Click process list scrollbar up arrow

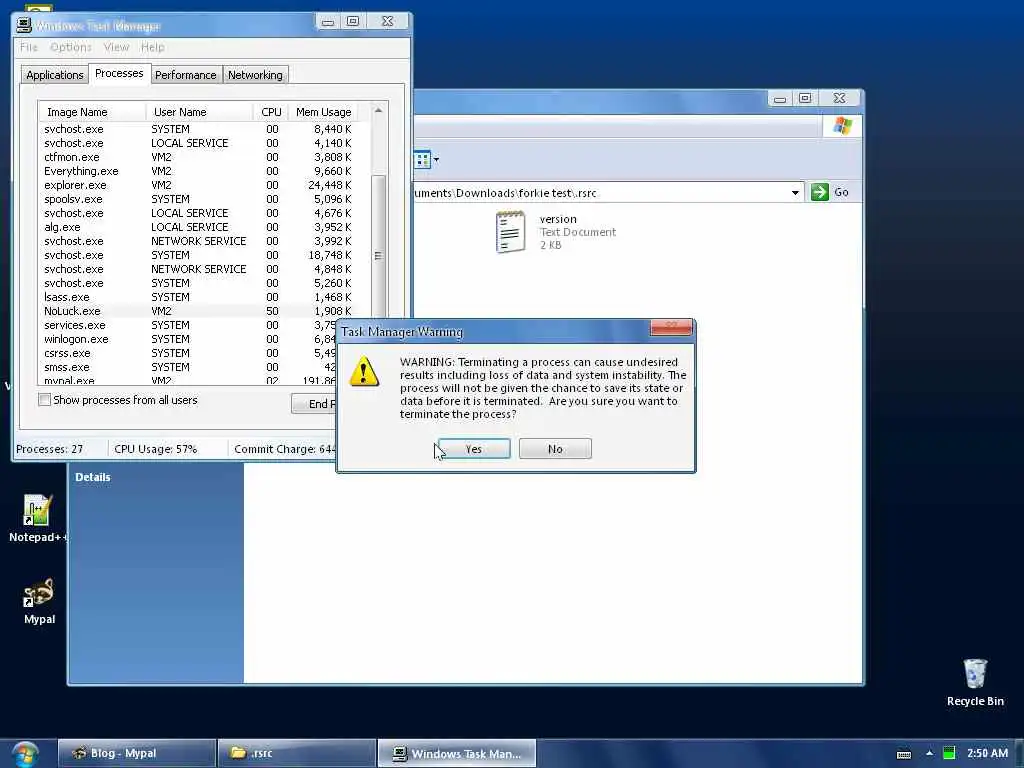[x=378, y=111]
